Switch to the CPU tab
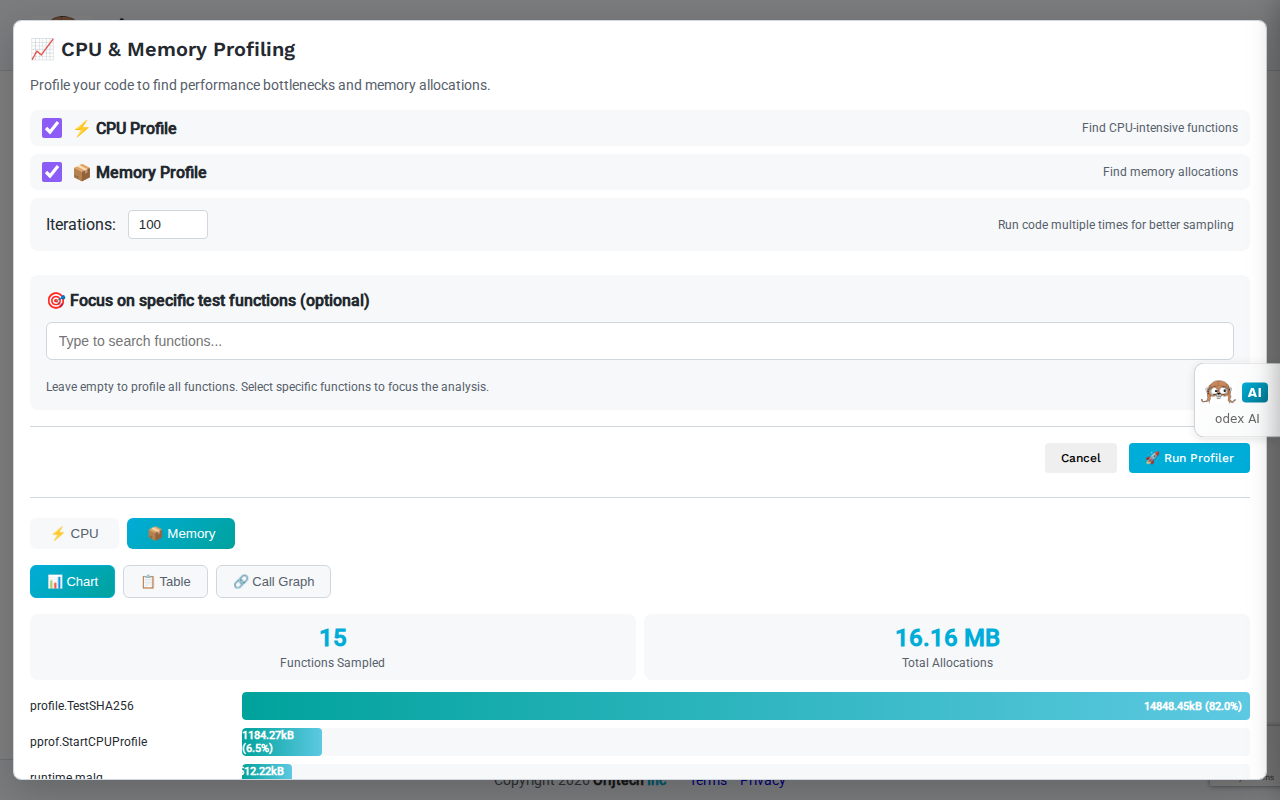Image resolution: width=1280 pixels, height=800 pixels. point(74,533)
